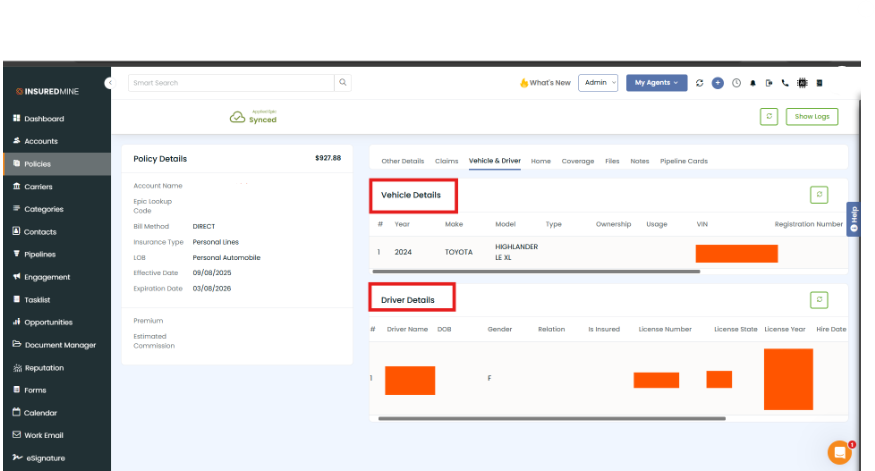Click the blue plus add icon
This screenshot has height=471, width=875.
point(717,83)
